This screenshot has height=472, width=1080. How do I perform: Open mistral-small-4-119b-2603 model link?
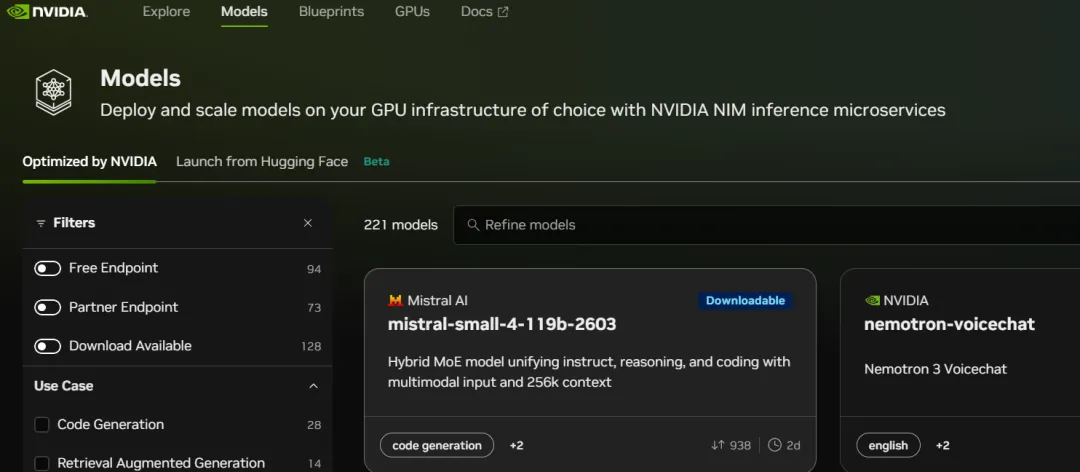tap(502, 324)
